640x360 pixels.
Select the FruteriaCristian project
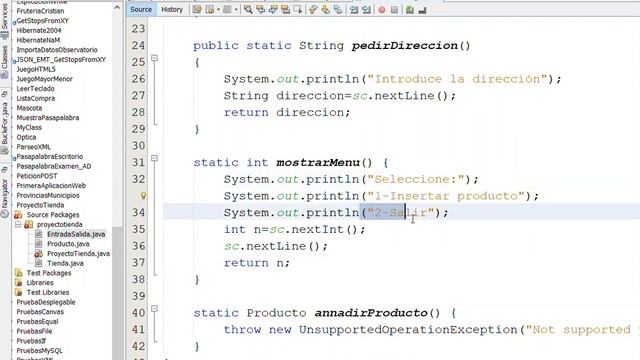pos(40,11)
